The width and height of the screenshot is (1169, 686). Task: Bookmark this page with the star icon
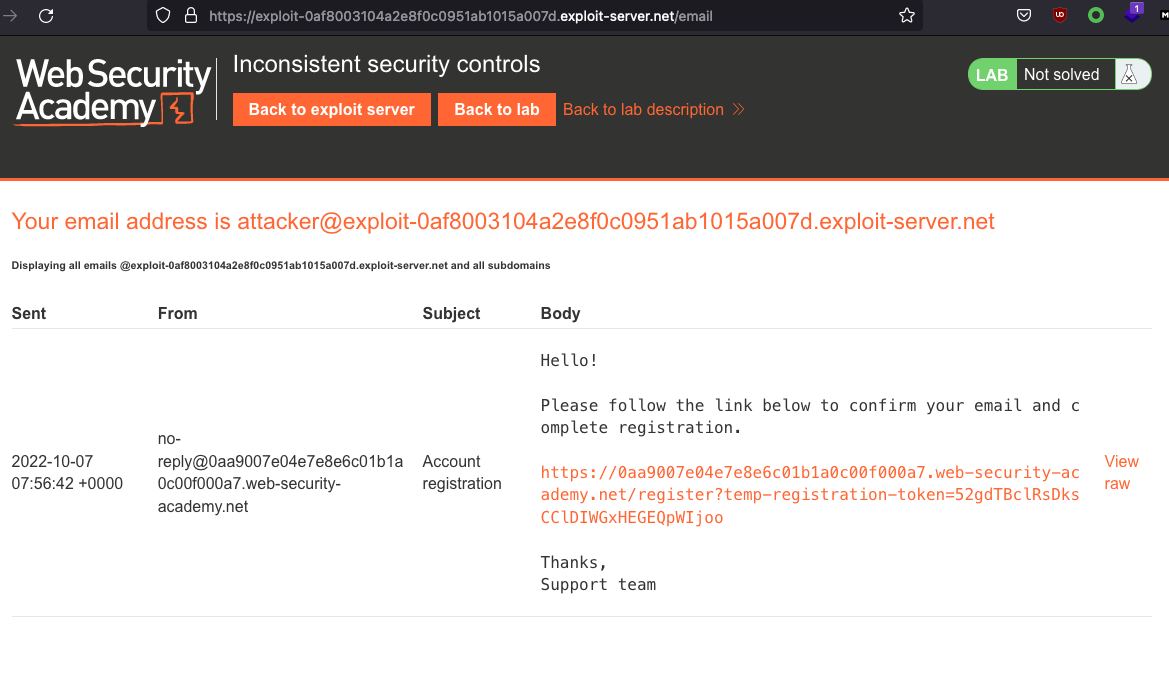click(907, 16)
